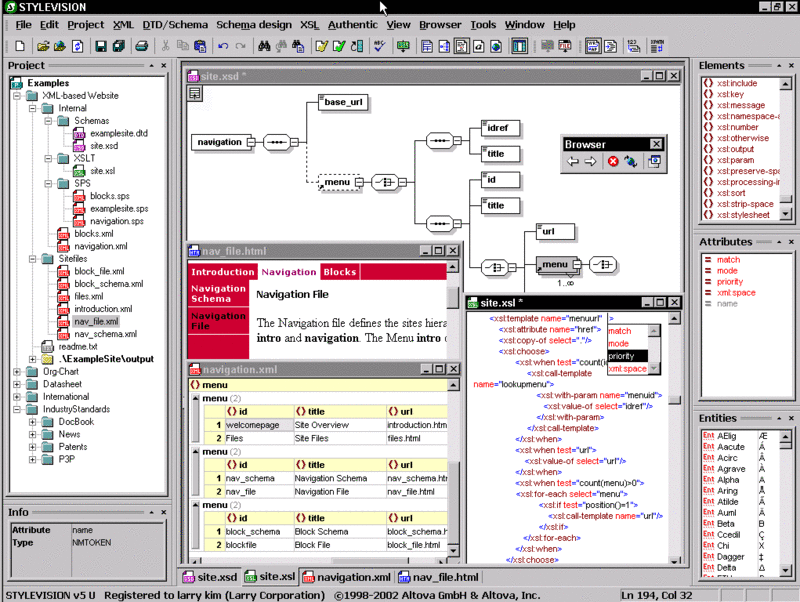Choose priority in the site.xsl autocomplete popup
800x602 pixels.
pyautogui.click(x=627, y=356)
